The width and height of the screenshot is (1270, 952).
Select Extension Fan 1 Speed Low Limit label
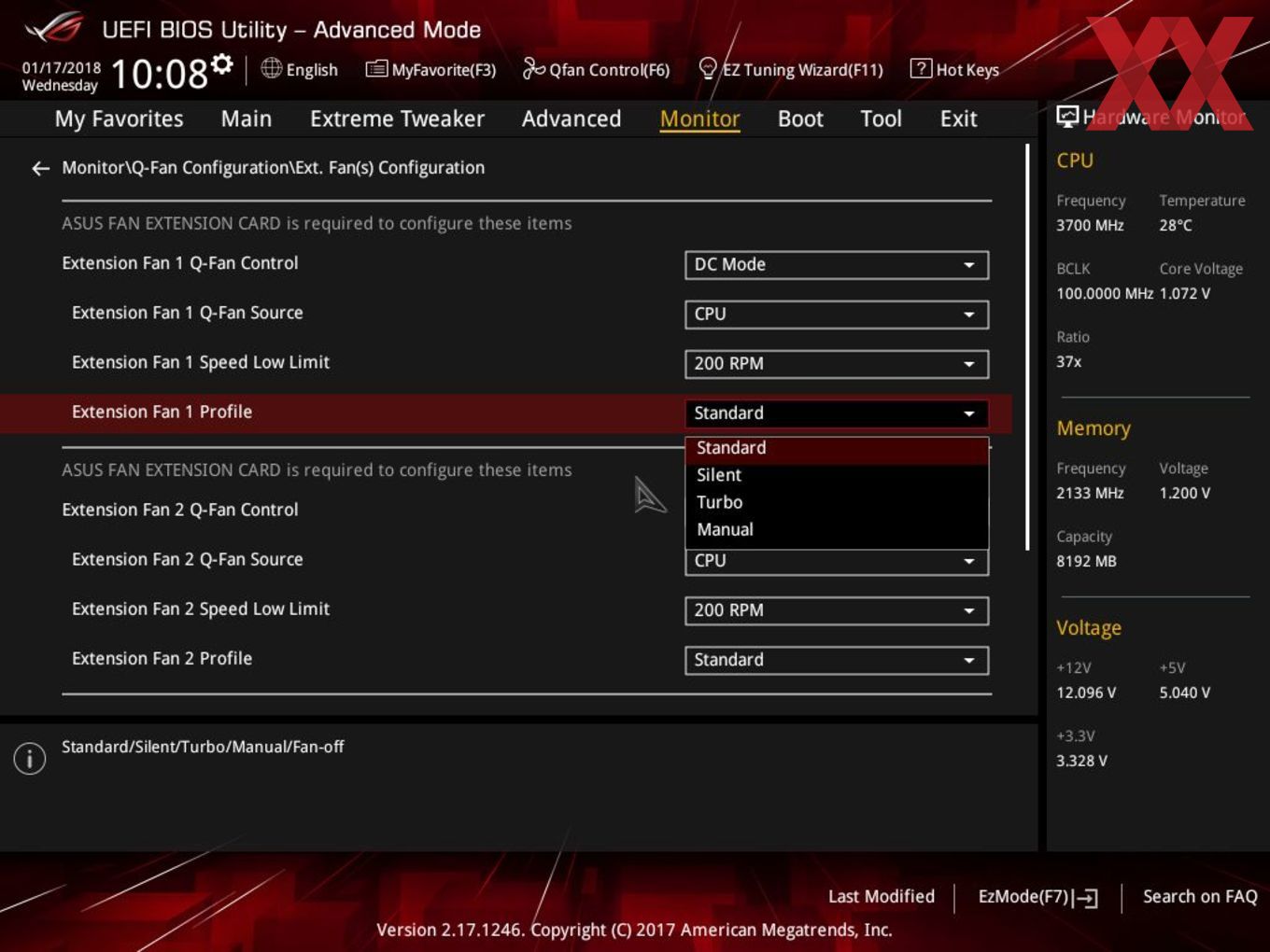click(x=201, y=363)
